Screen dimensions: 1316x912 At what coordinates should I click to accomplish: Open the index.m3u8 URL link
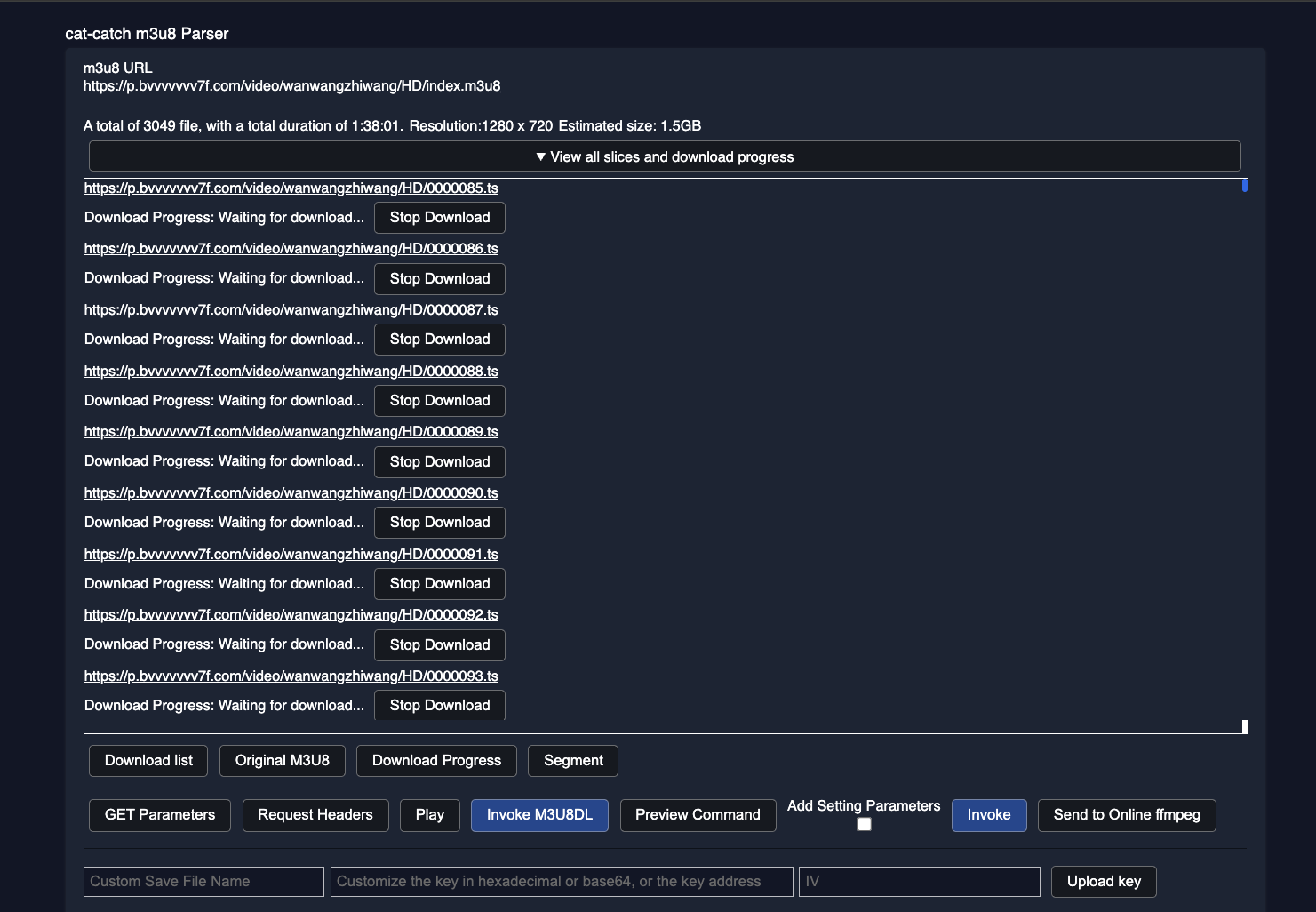(291, 86)
